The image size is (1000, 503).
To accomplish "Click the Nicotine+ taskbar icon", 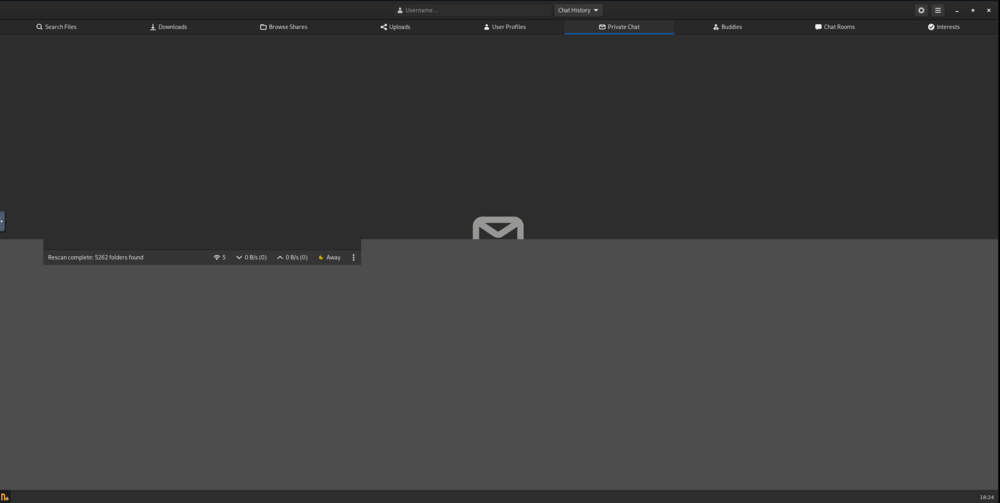I will click(5, 497).
